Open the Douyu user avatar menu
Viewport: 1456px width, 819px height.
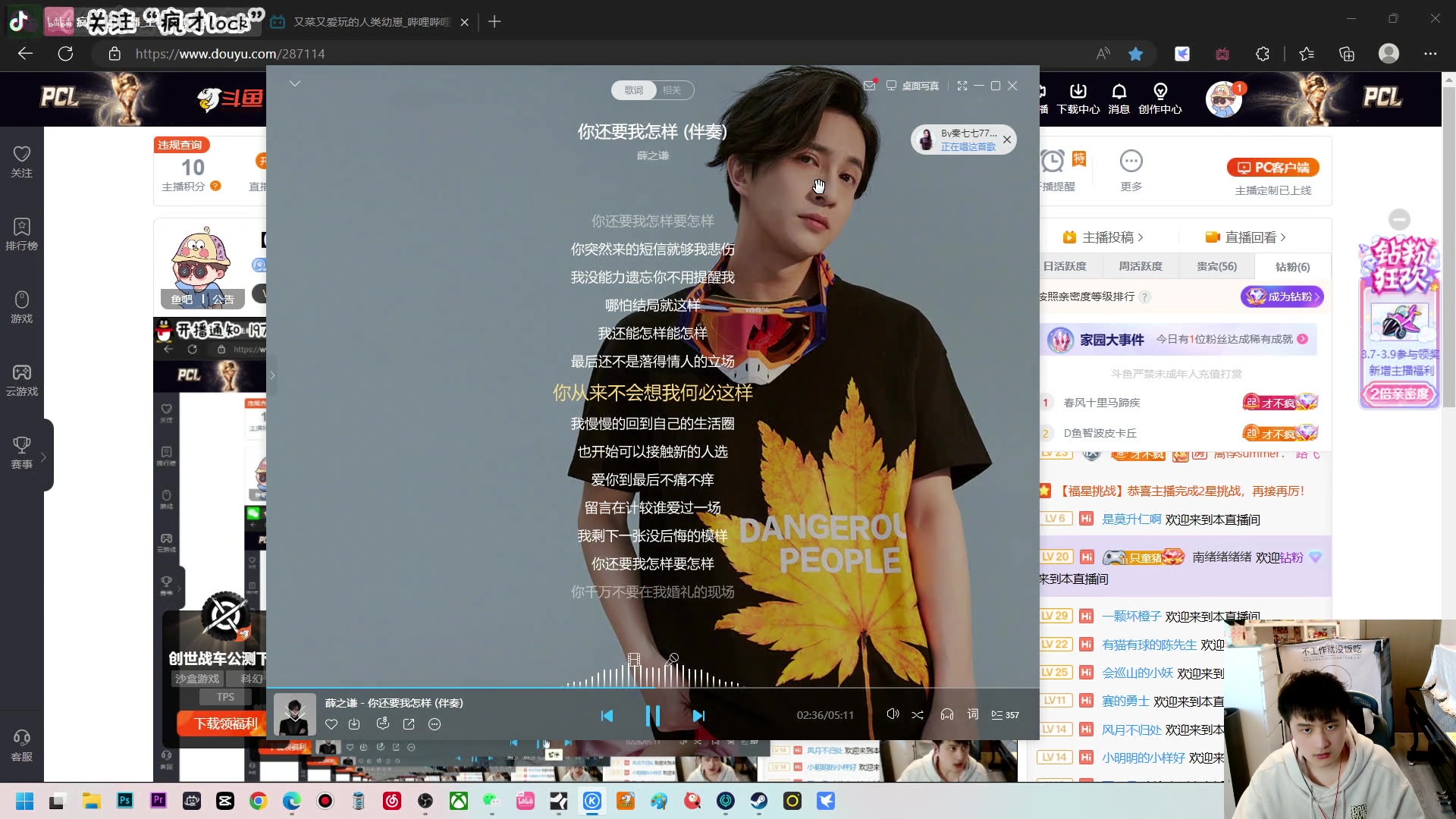(x=1224, y=99)
